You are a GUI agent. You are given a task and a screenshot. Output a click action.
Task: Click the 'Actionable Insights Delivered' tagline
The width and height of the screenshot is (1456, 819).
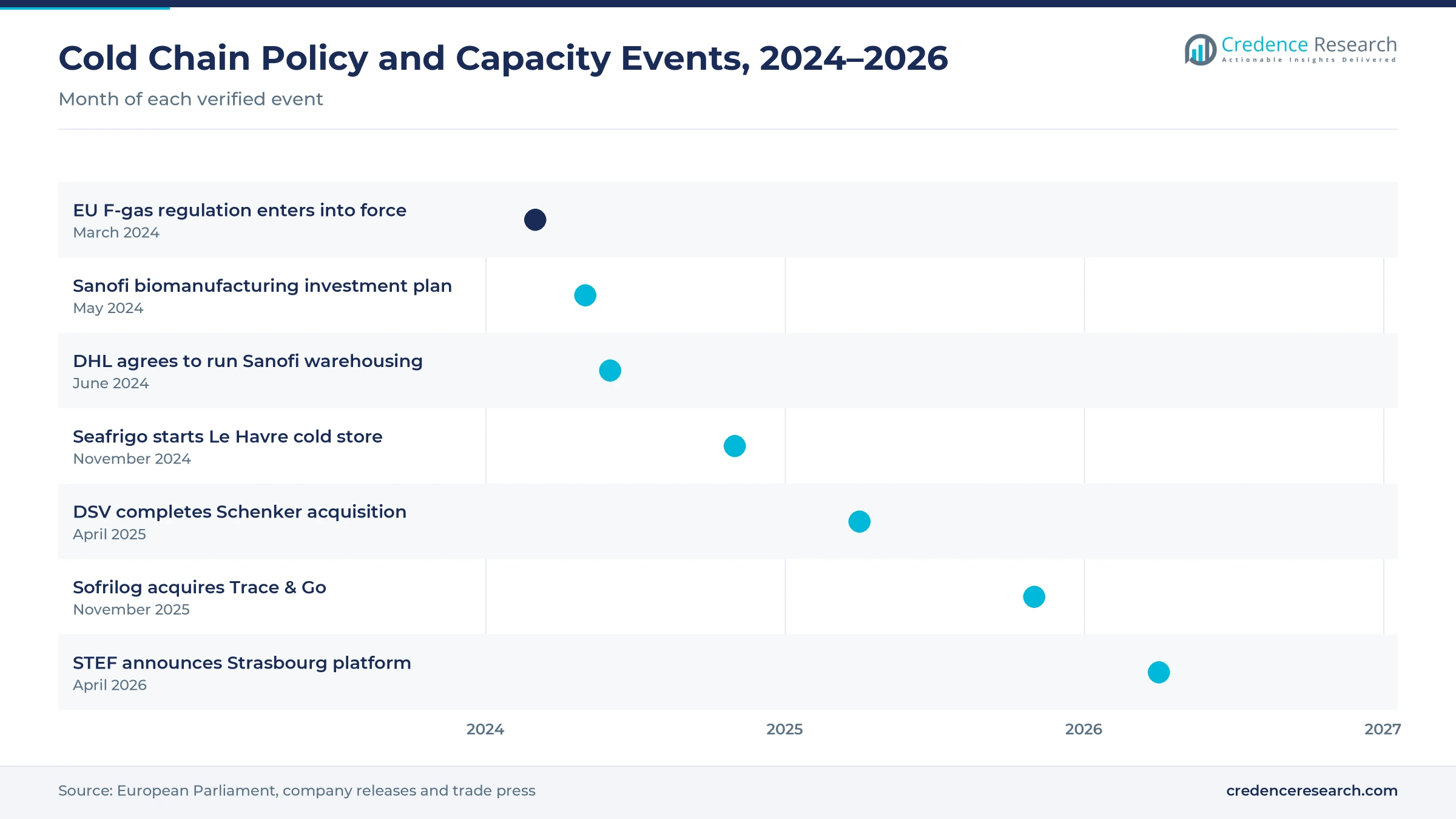(x=1309, y=60)
